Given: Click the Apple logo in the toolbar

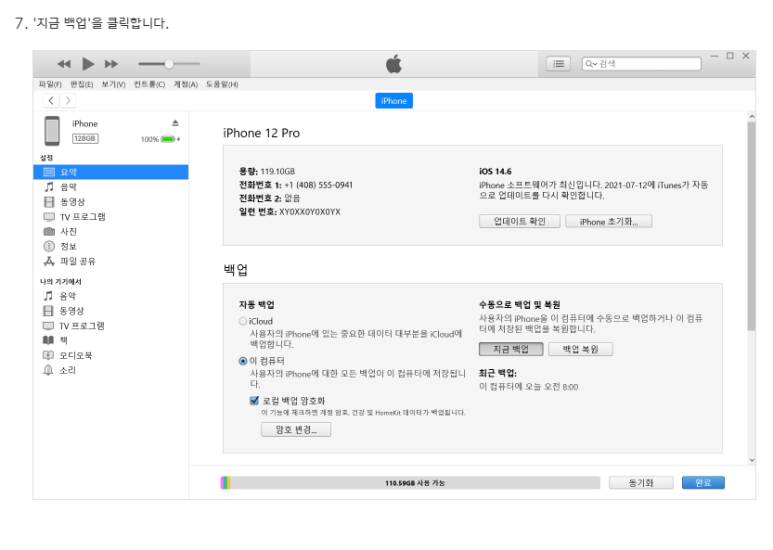Looking at the screenshot, I should pos(394,64).
